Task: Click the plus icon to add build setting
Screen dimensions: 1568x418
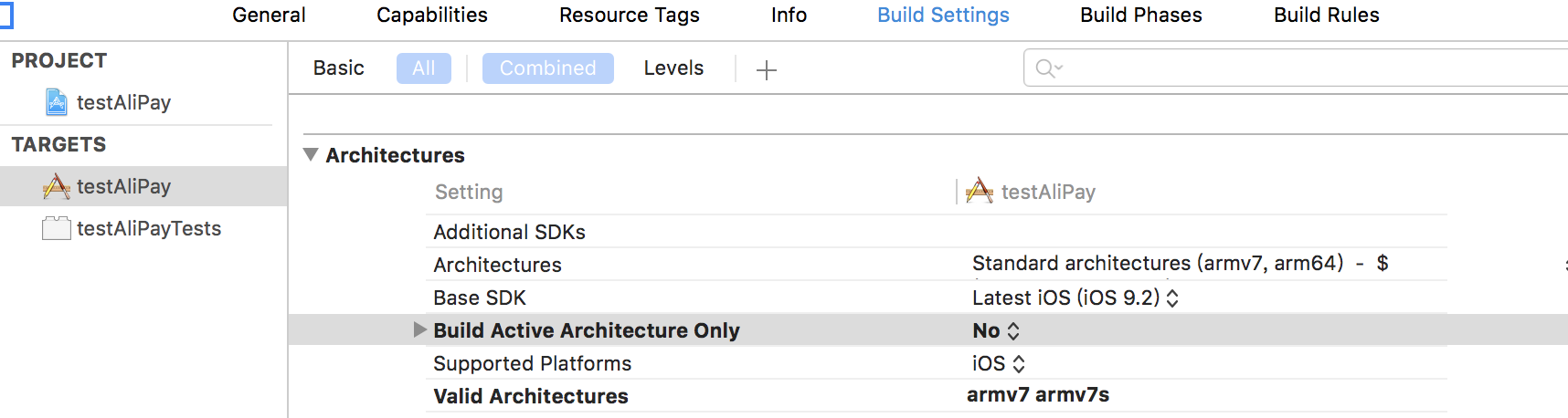Action: coord(767,69)
